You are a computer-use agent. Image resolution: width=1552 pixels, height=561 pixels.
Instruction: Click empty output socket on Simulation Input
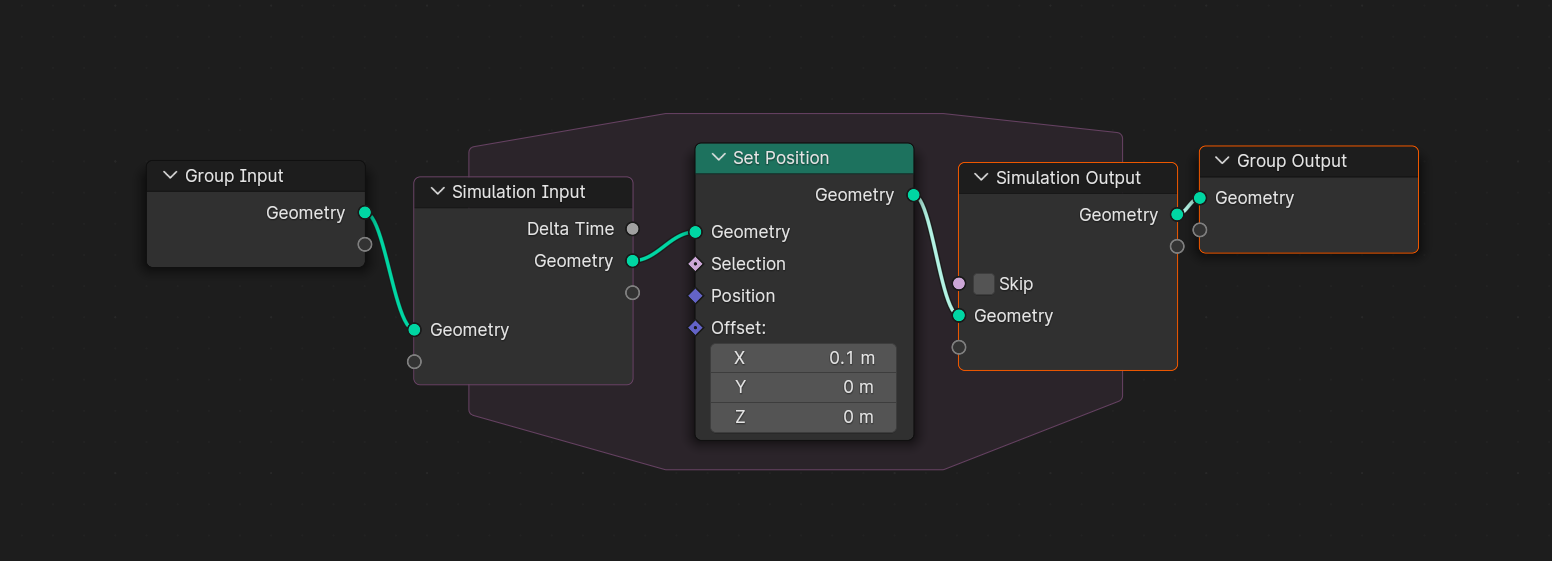pos(632,293)
